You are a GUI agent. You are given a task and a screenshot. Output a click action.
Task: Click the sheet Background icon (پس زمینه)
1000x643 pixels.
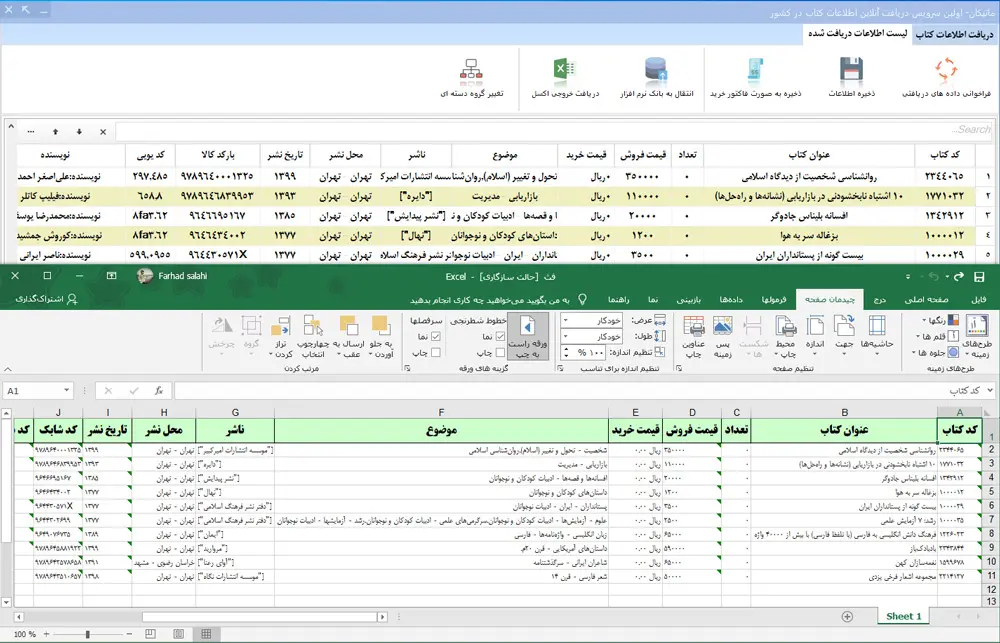(723, 336)
